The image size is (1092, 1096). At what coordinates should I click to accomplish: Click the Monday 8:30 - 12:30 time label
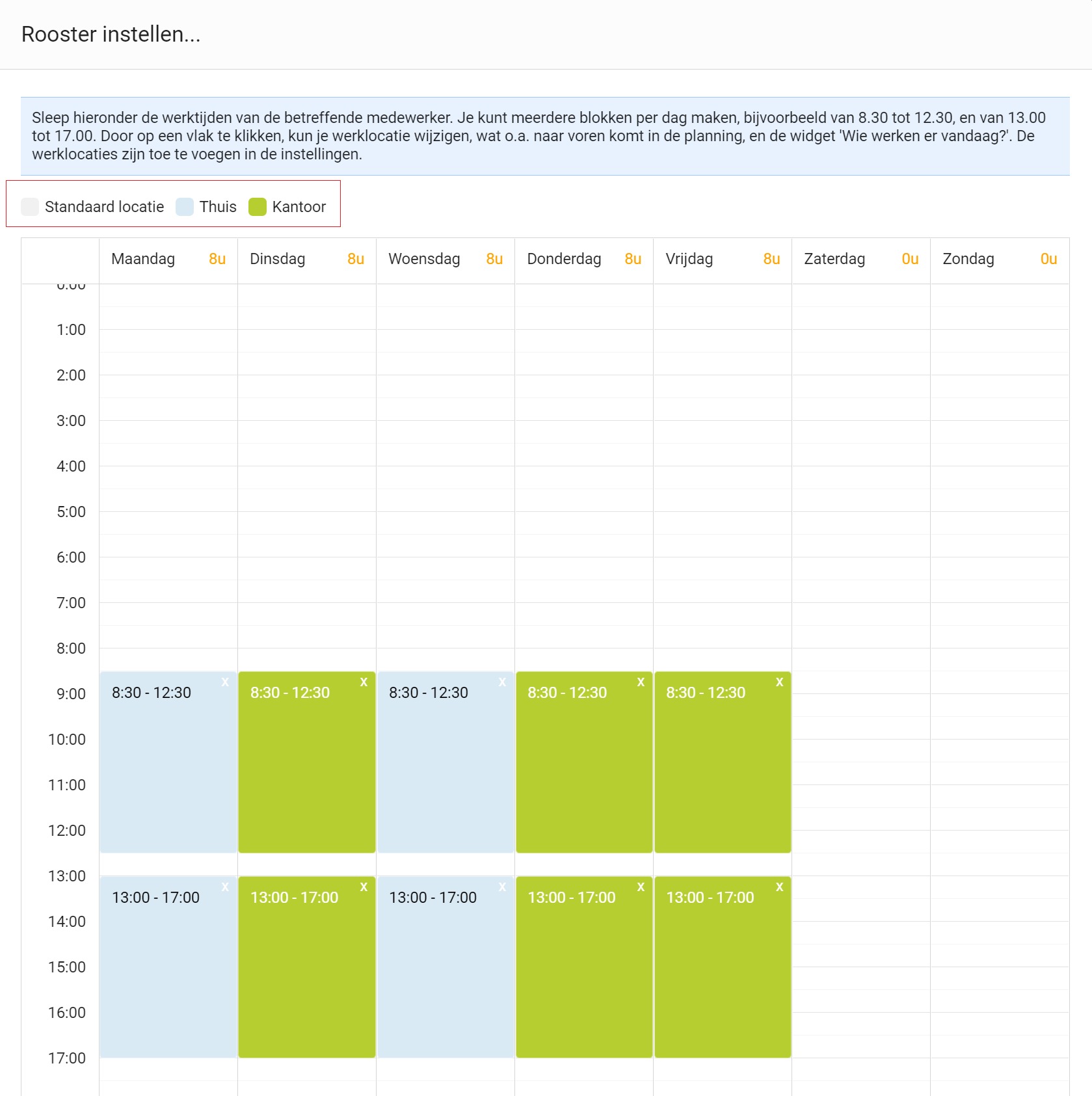point(152,693)
